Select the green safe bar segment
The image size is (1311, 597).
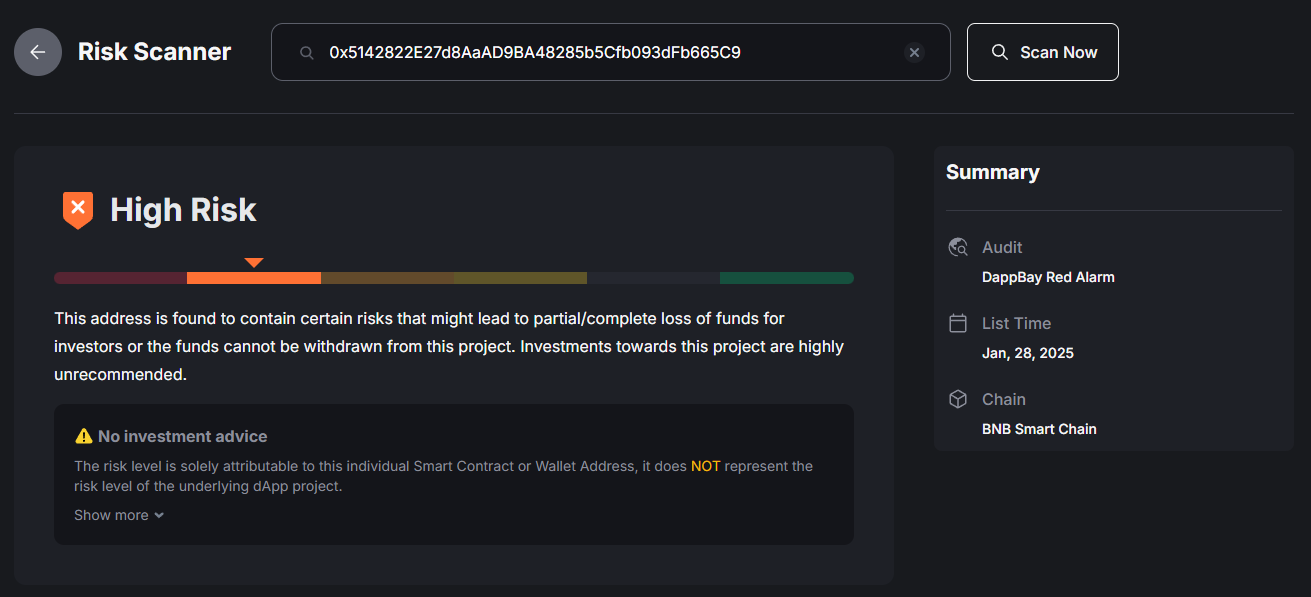[x=787, y=278]
